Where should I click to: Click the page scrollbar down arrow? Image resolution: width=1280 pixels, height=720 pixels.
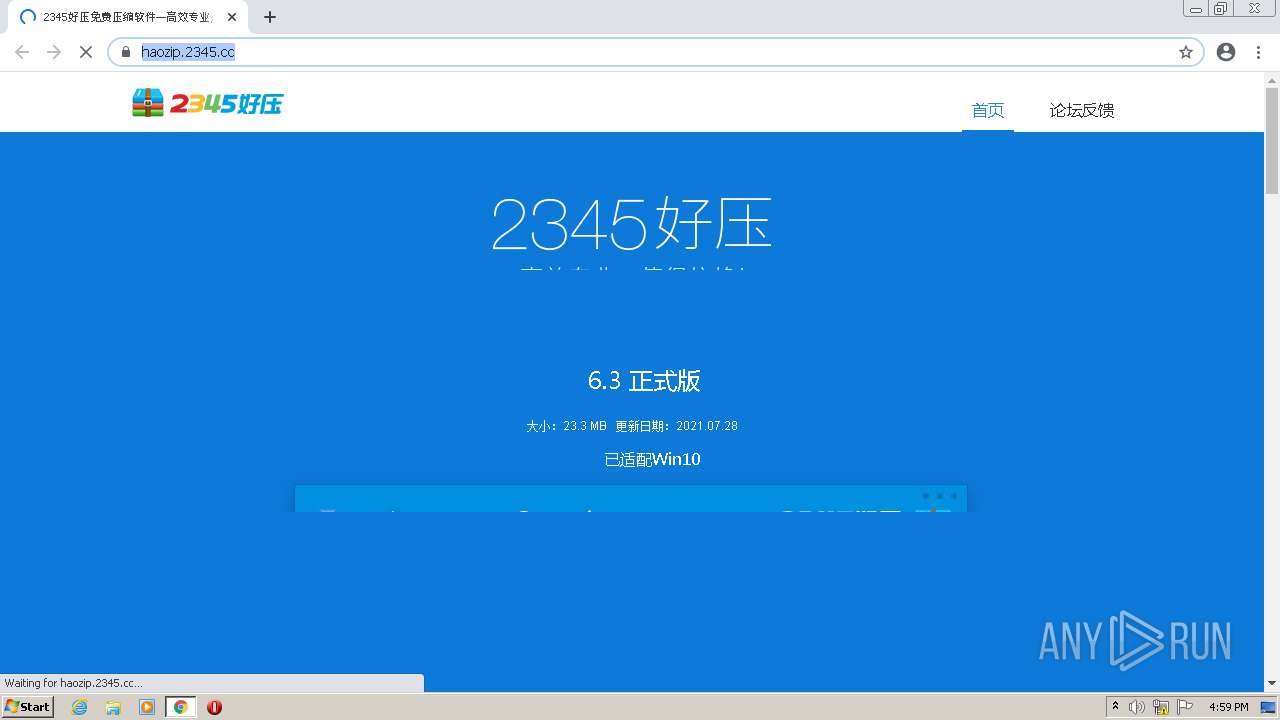click(x=1272, y=683)
